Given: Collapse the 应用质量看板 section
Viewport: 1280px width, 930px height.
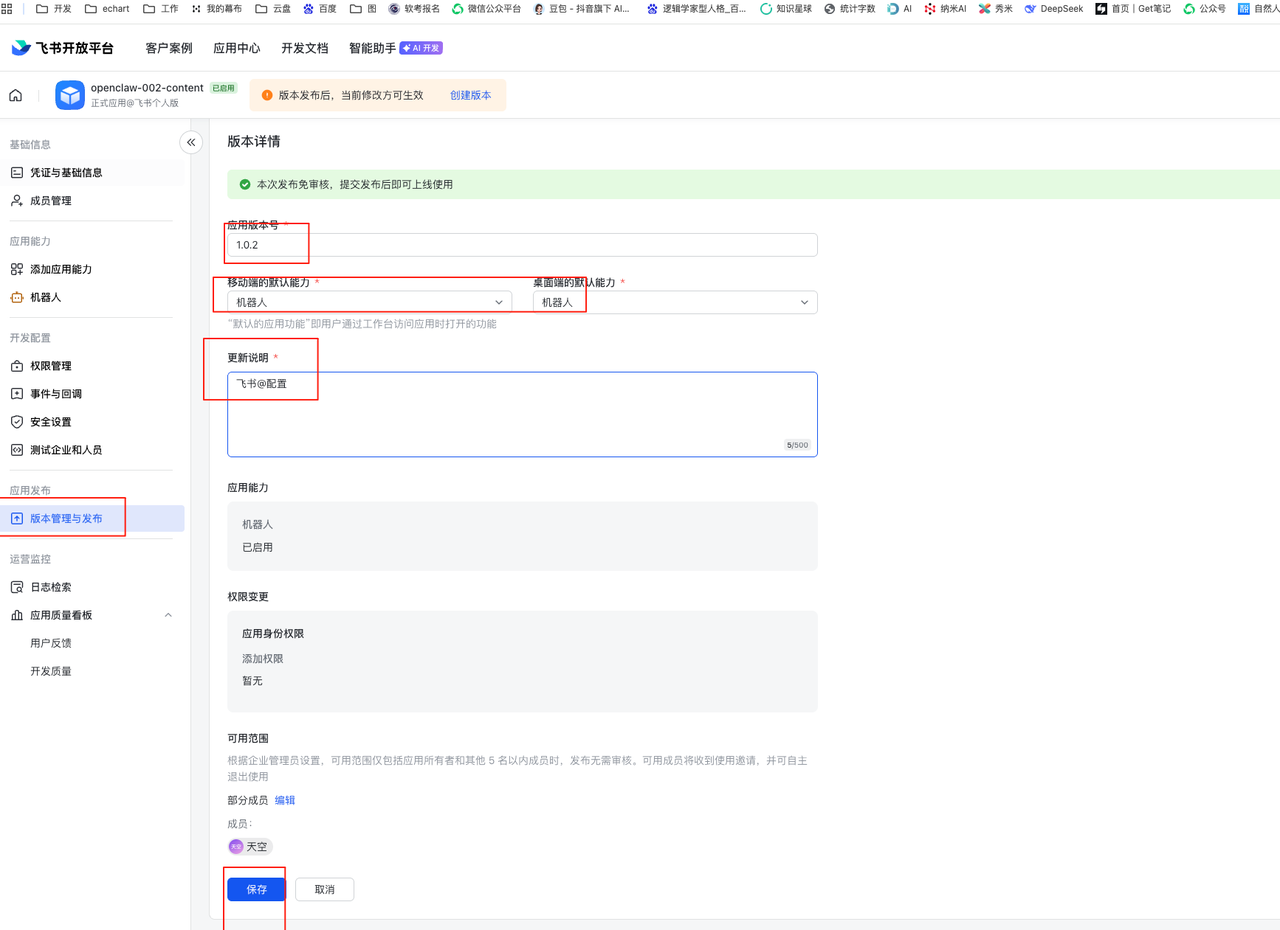Looking at the screenshot, I should 167,614.
